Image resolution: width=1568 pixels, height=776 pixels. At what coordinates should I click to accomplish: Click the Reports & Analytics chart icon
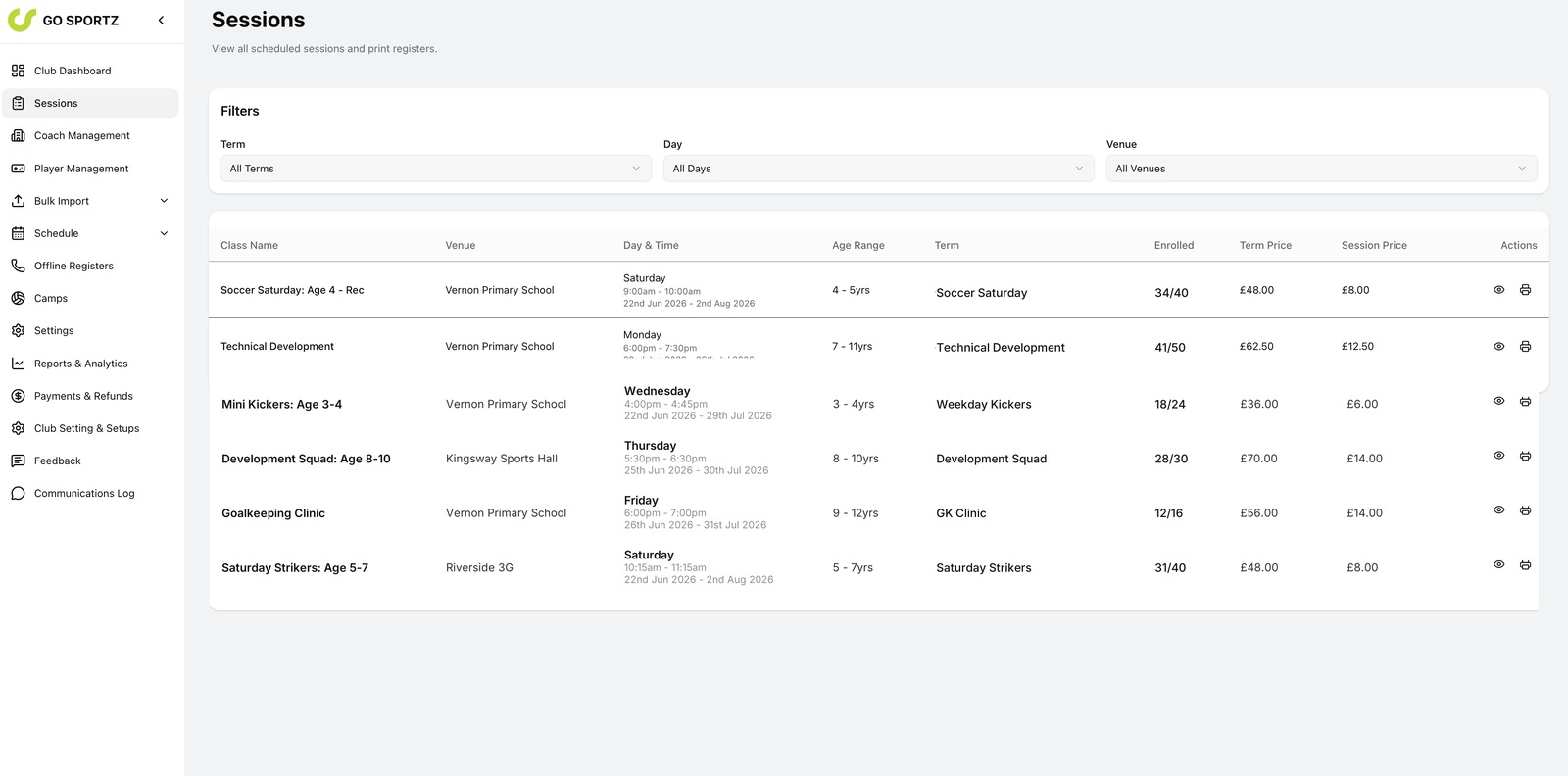click(18, 364)
